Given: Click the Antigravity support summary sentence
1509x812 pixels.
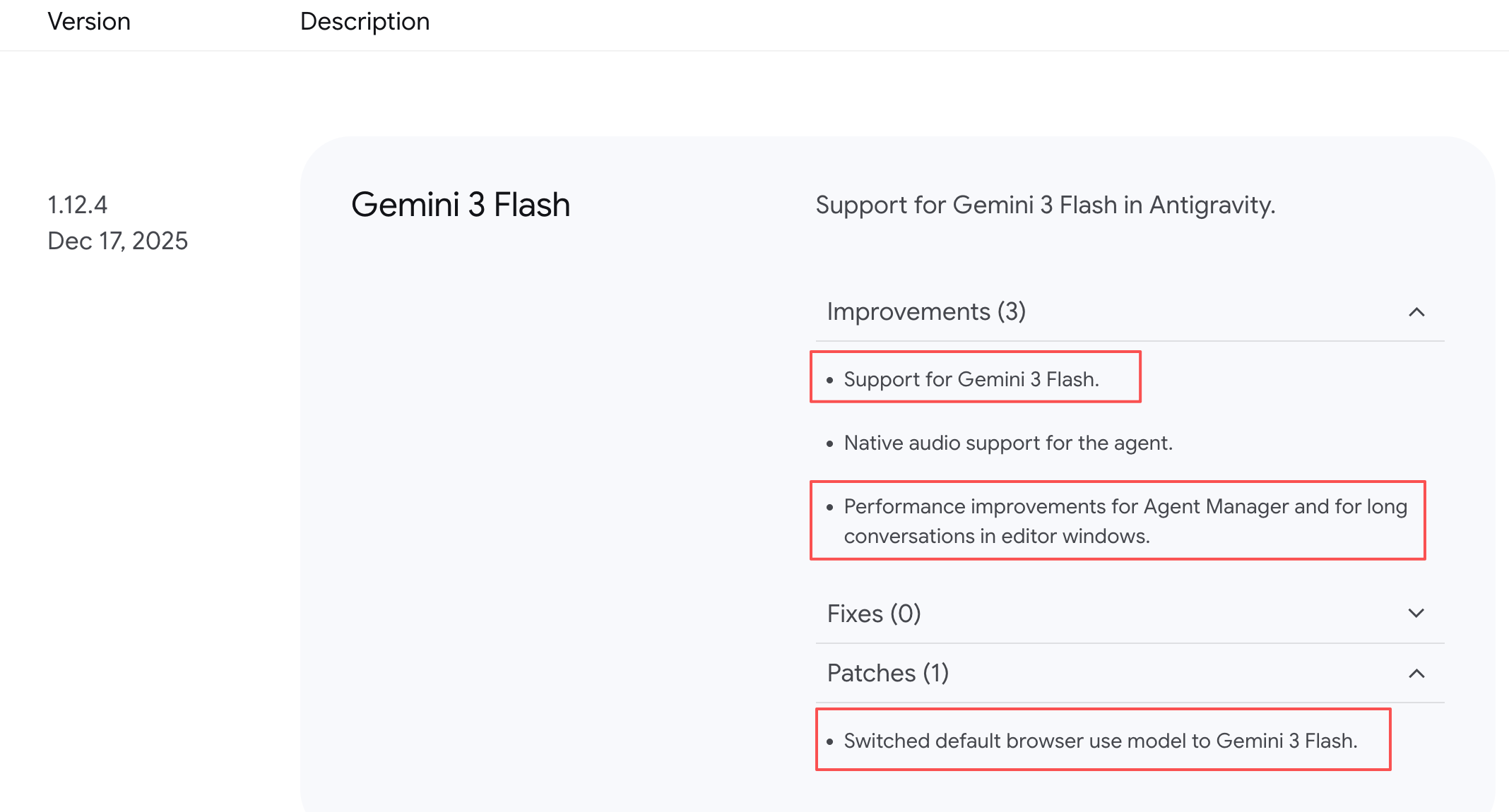Looking at the screenshot, I should [1045, 205].
